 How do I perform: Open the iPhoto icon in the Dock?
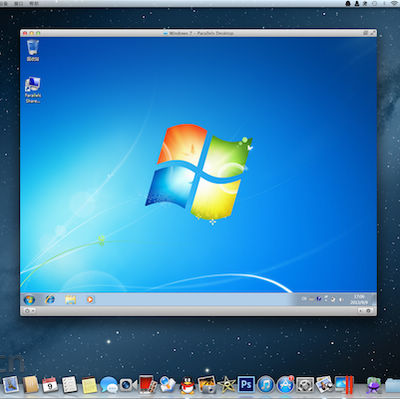207,385
